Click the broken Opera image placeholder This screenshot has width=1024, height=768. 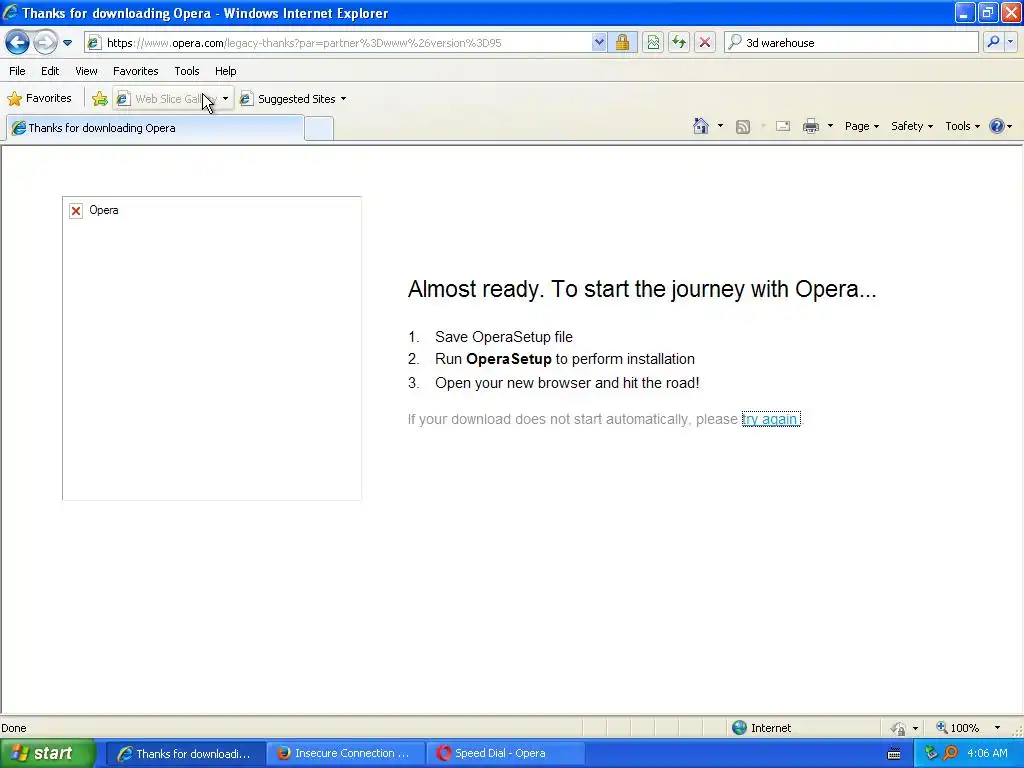[x=212, y=348]
